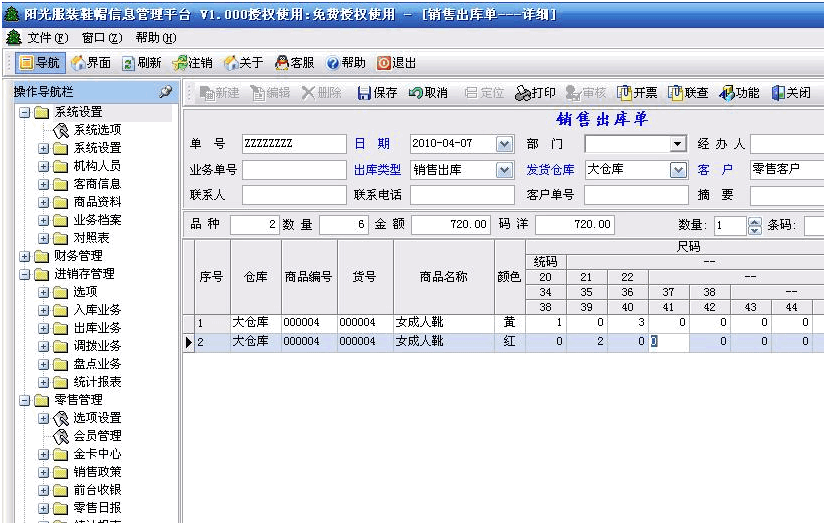Image resolution: width=824 pixels, height=523 pixels.
Task: Click the 关闭 close document button
Action: (791, 93)
